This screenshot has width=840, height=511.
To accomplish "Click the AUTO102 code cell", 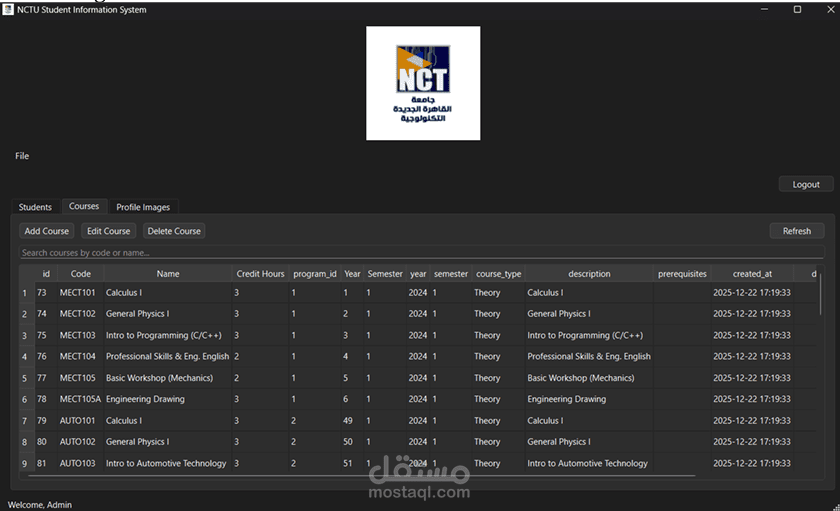I will coord(78,442).
